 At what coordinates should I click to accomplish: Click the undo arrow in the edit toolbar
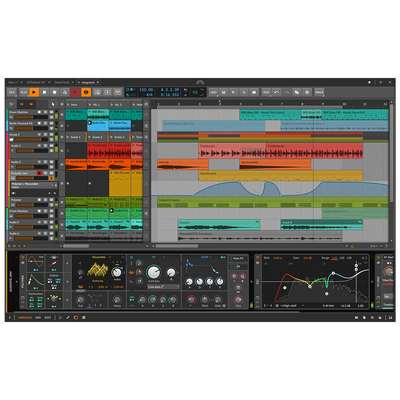[x=276, y=92]
